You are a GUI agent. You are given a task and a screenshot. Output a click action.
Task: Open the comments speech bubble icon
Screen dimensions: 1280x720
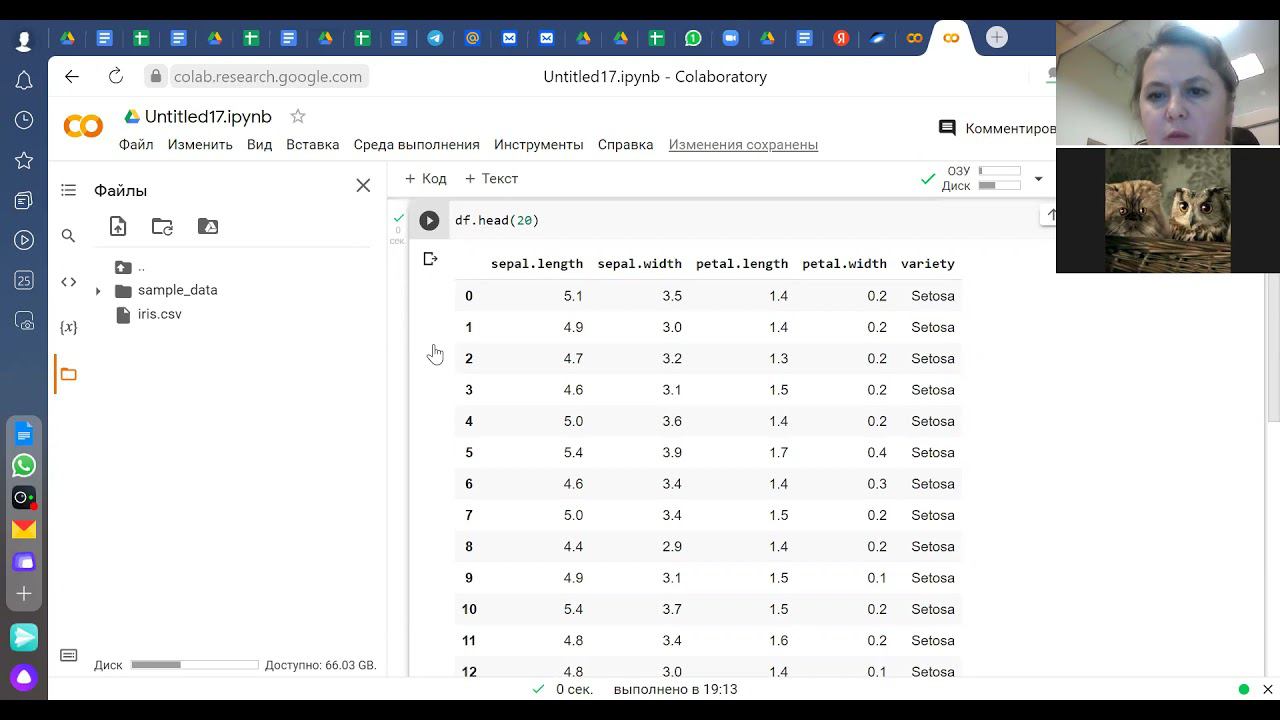click(x=947, y=128)
